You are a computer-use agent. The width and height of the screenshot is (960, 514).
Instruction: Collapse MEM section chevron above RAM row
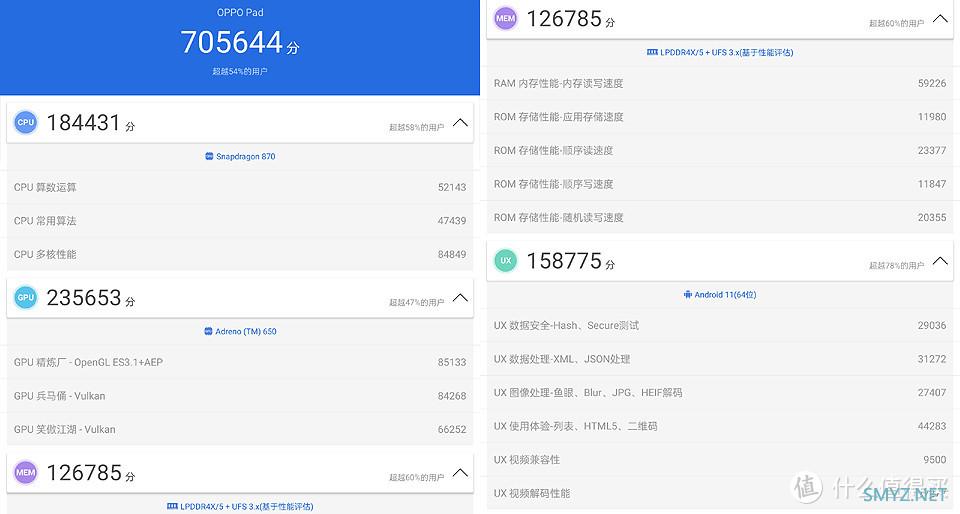(x=940, y=19)
